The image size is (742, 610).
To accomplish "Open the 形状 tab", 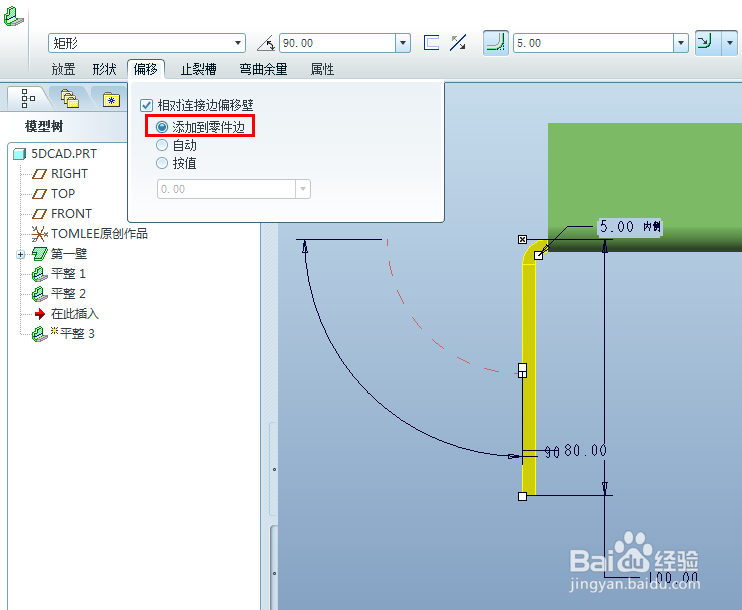I will pyautogui.click(x=105, y=70).
